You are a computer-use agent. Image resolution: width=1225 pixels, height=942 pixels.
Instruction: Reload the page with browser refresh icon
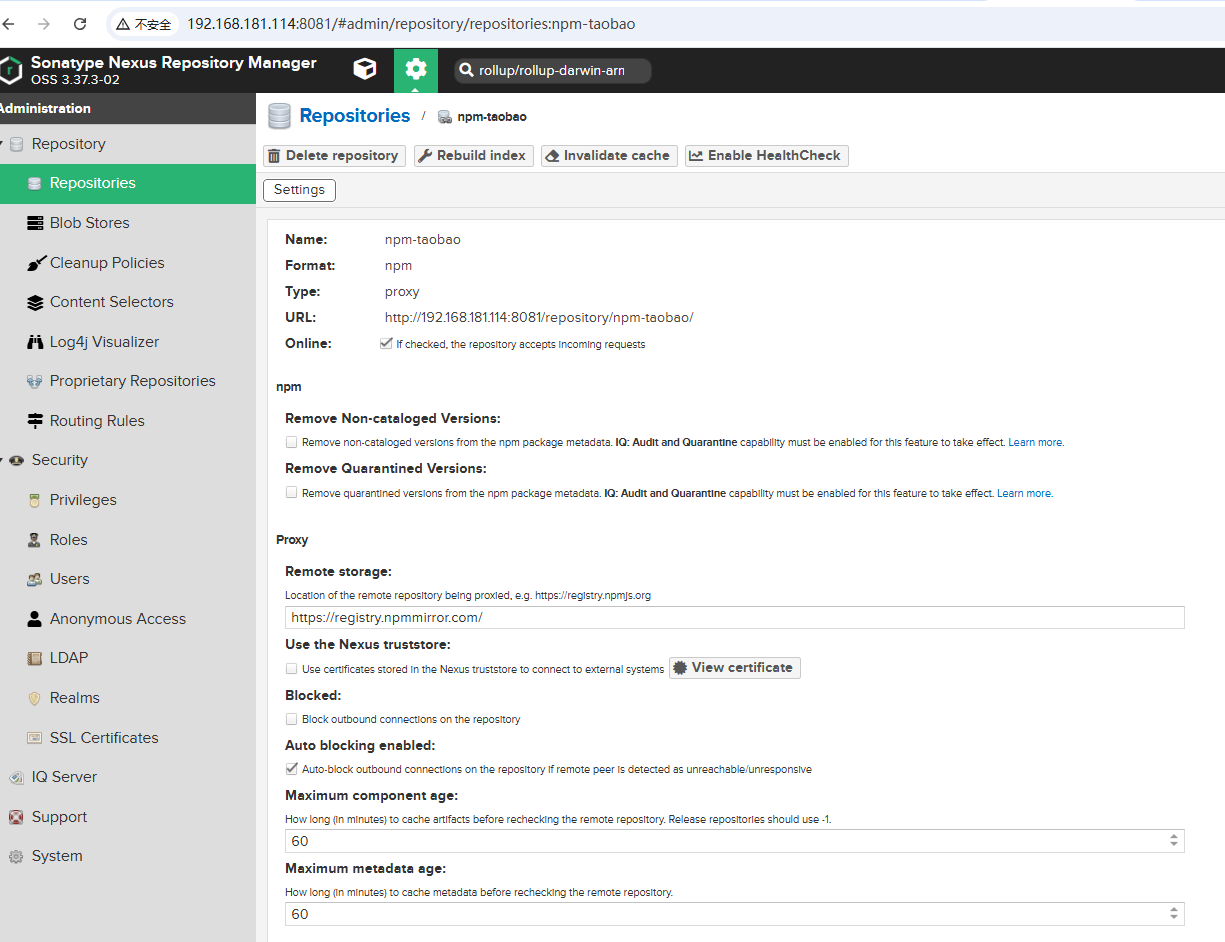tap(80, 24)
